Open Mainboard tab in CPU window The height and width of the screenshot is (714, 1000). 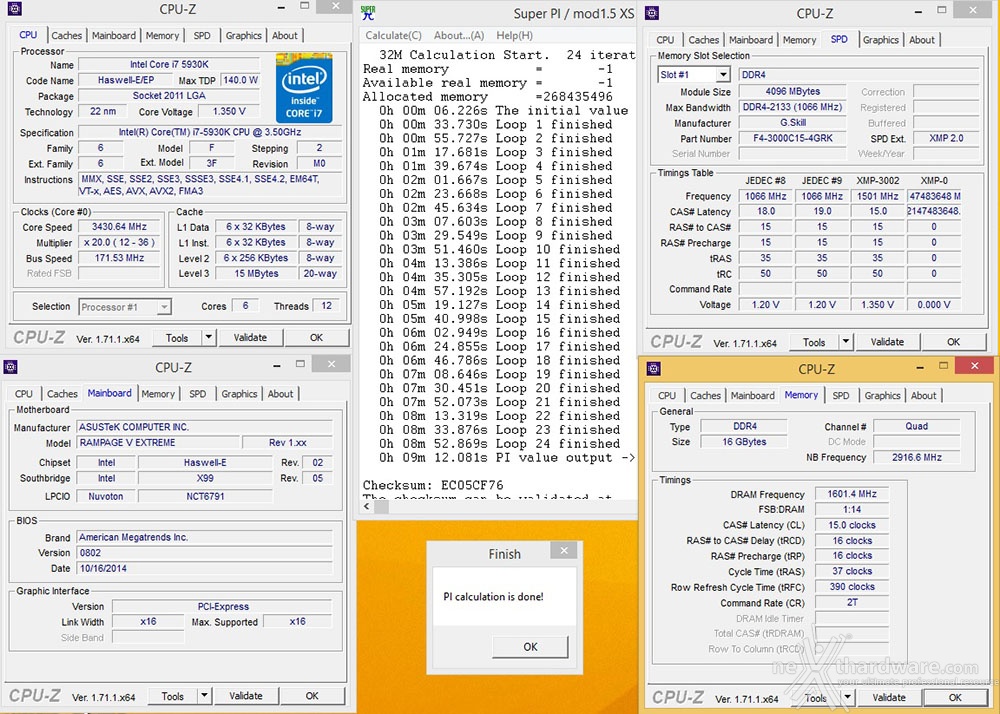(114, 36)
